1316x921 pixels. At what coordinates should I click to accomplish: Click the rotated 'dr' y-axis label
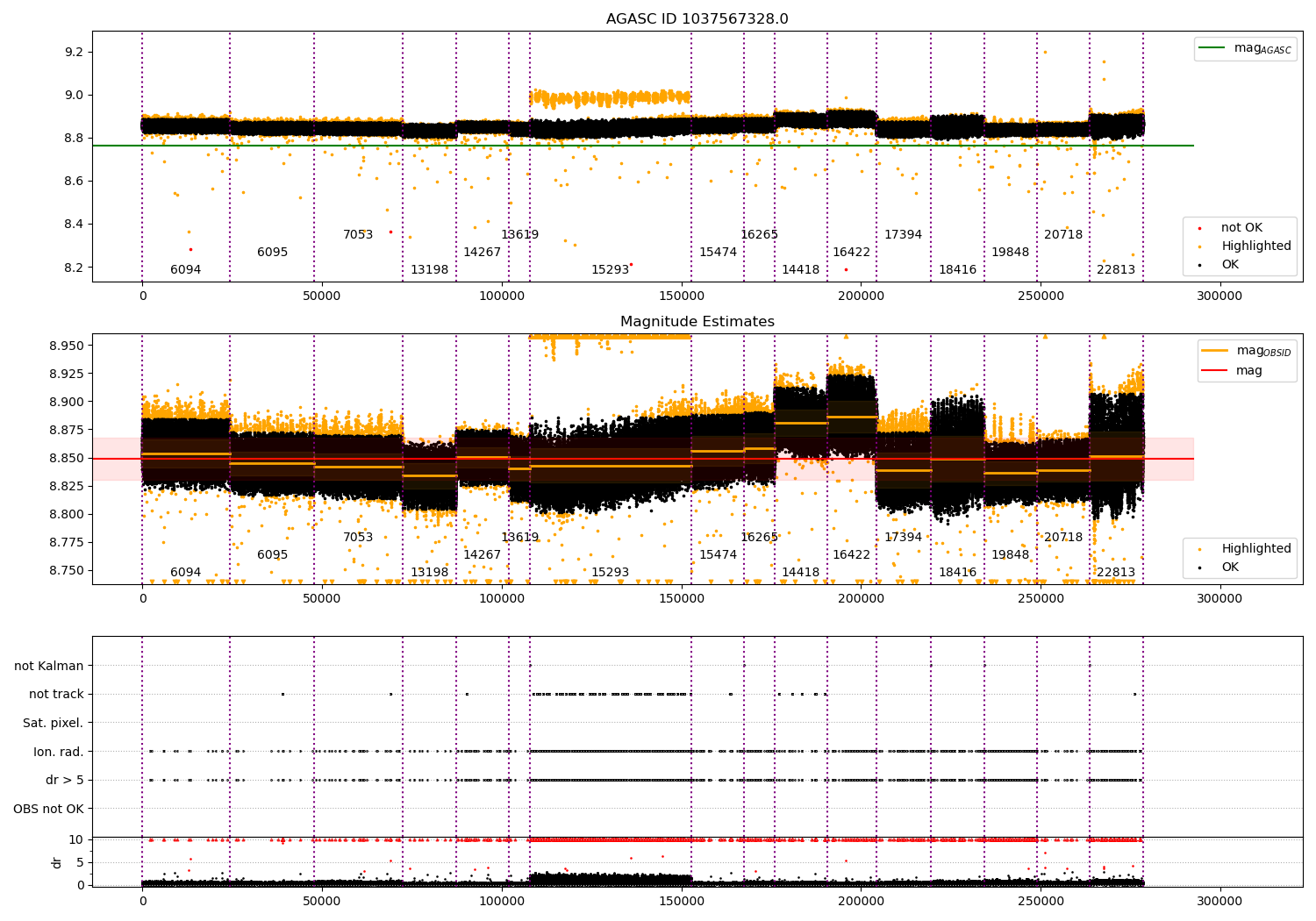tap(57, 863)
